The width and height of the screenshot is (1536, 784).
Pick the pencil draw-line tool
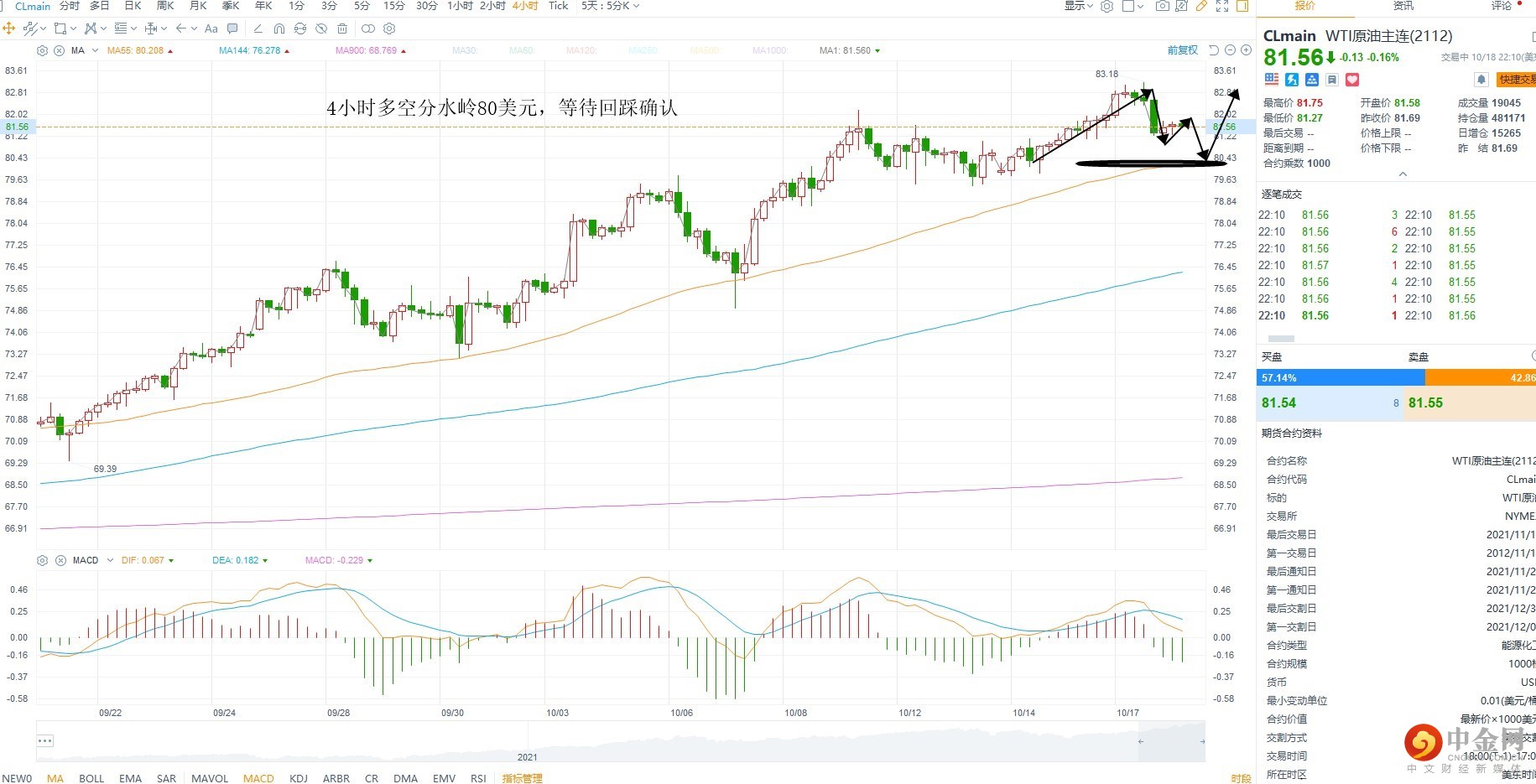pyautogui.click(x=258, y=29)
